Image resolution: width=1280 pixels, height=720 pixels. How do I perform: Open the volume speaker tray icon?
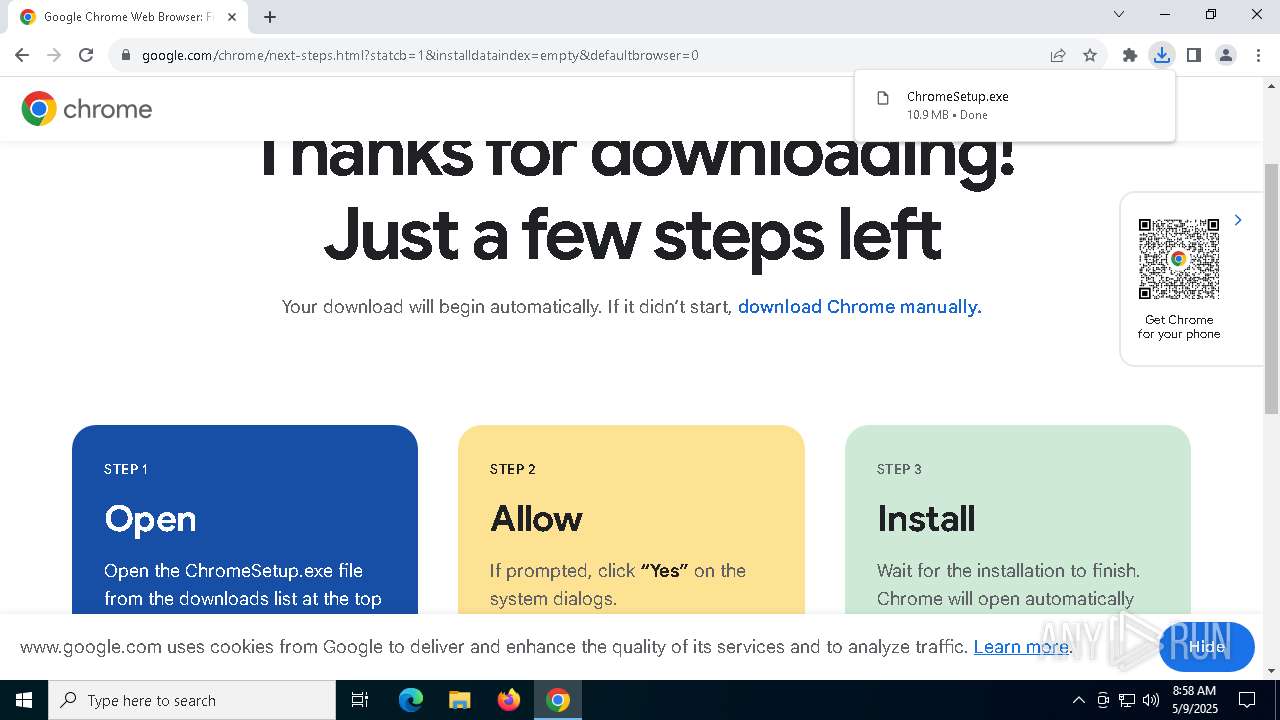click(x=1151, y=700)
